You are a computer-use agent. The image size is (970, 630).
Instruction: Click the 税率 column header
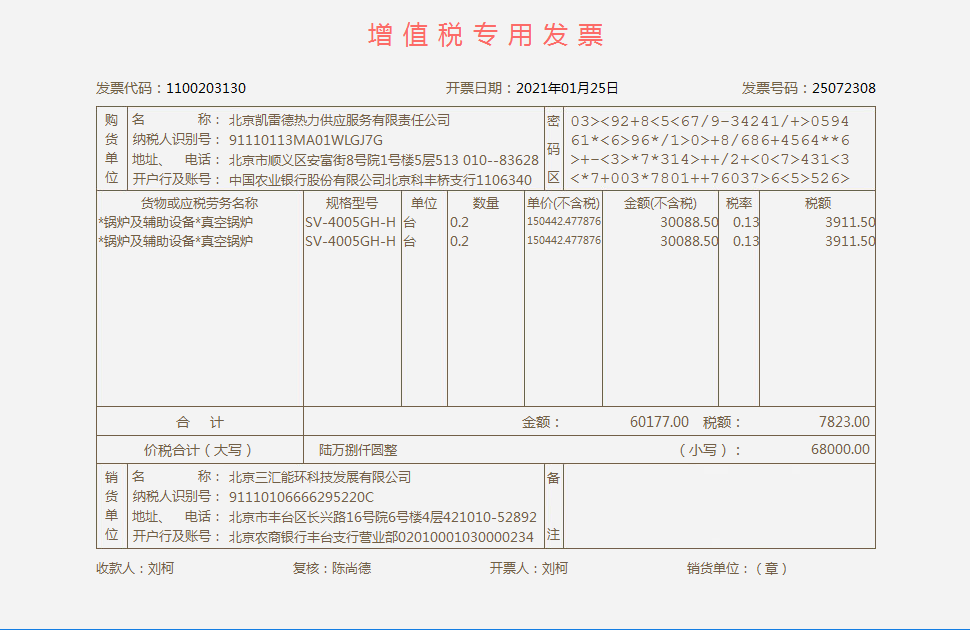tap(739, 203)
